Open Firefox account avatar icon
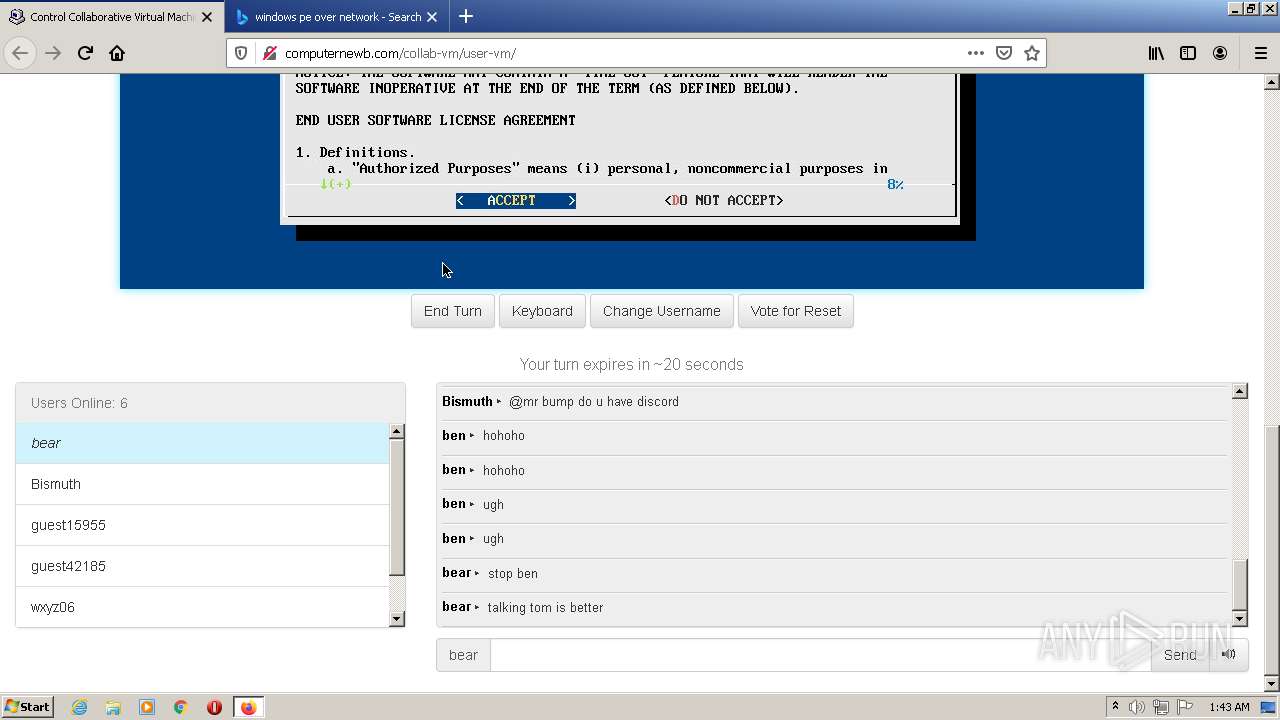Viewport: 1280px width, 720px height. [x=1220, y=53]
